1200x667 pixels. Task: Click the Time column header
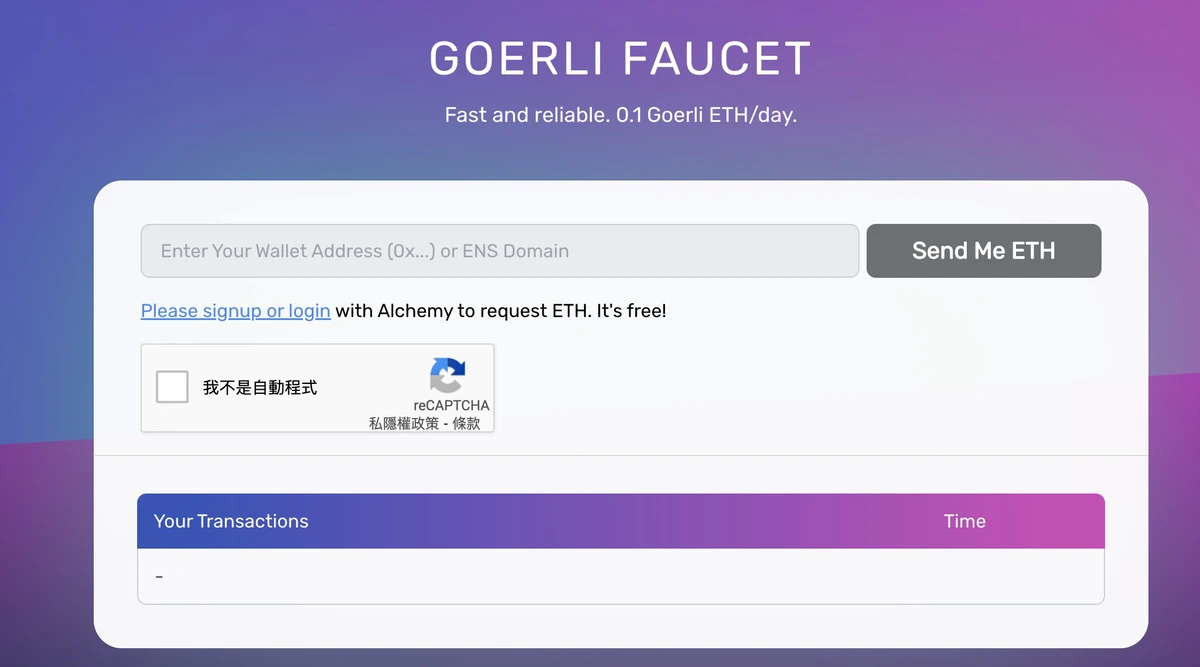(x=964, y=521)
